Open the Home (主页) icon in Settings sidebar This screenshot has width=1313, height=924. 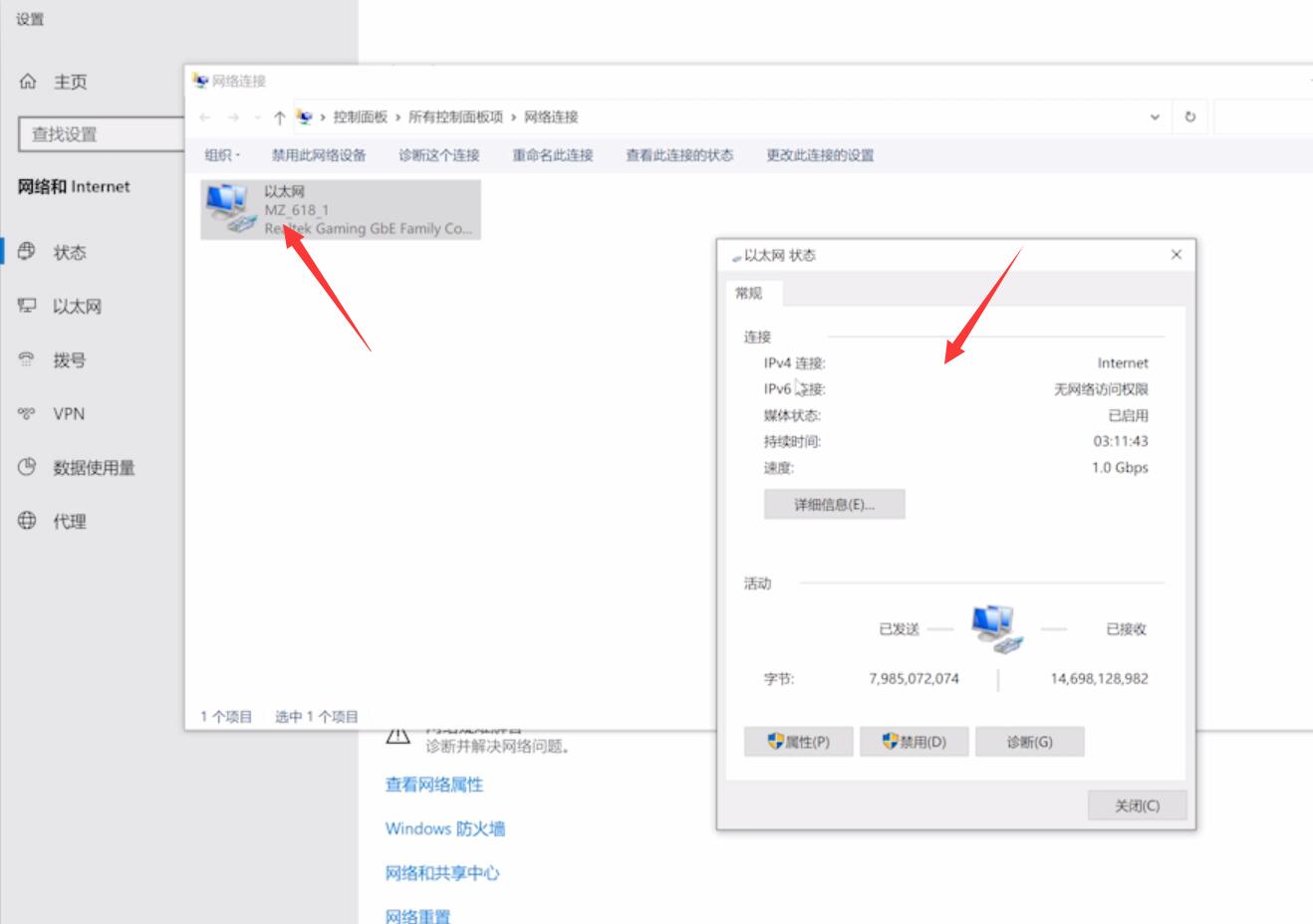(x=28, y=82)
